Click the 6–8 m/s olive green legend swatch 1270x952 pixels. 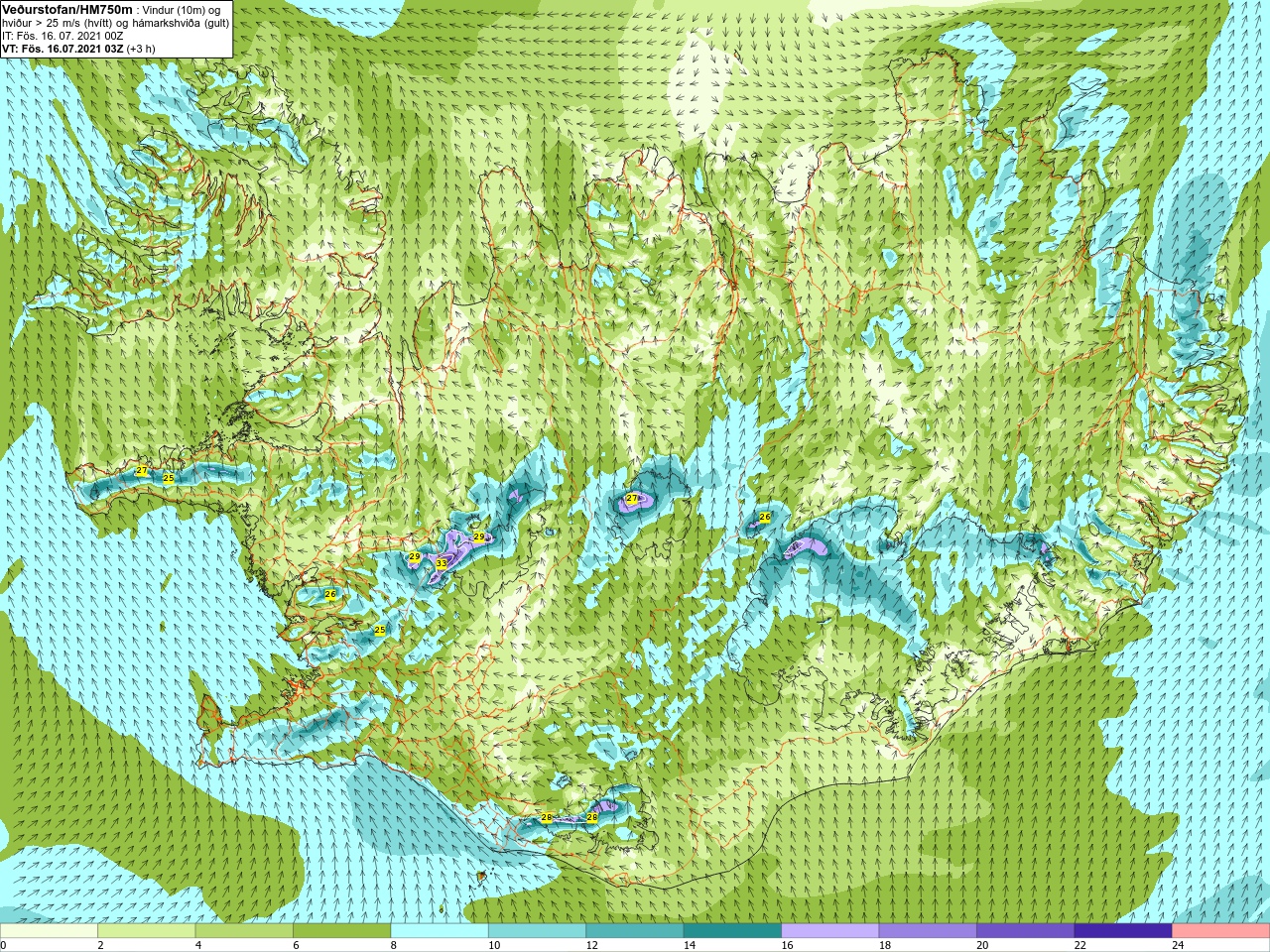(342, 931)
